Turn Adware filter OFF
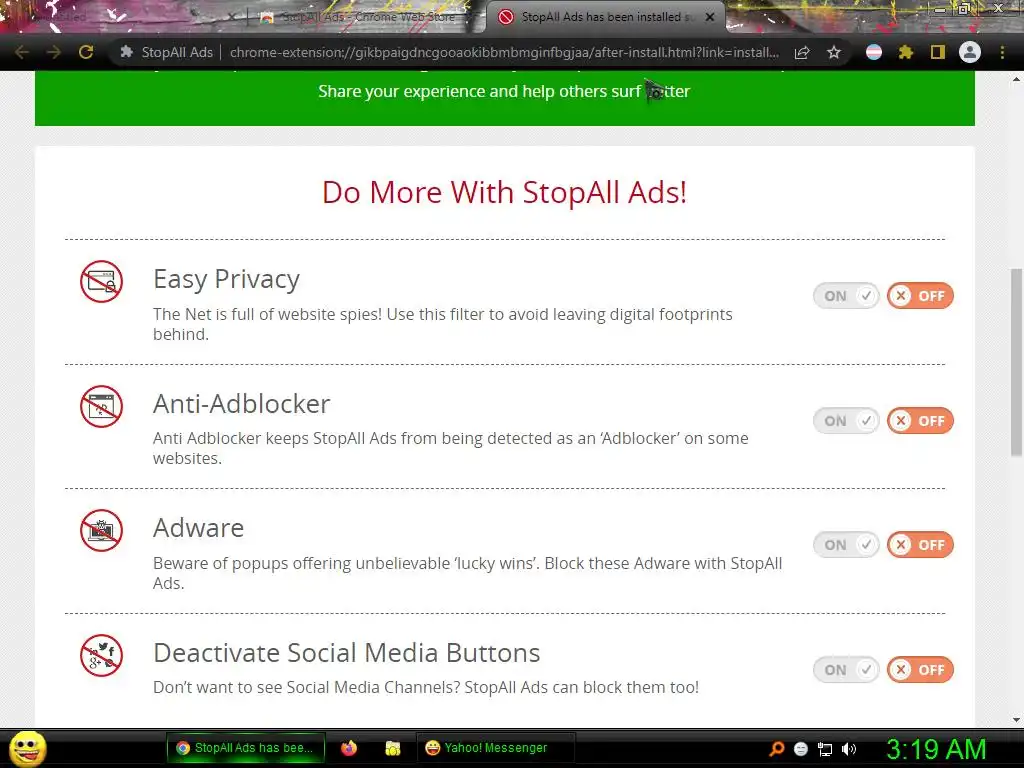This screenshot has height=768, width=1024. 920,545
